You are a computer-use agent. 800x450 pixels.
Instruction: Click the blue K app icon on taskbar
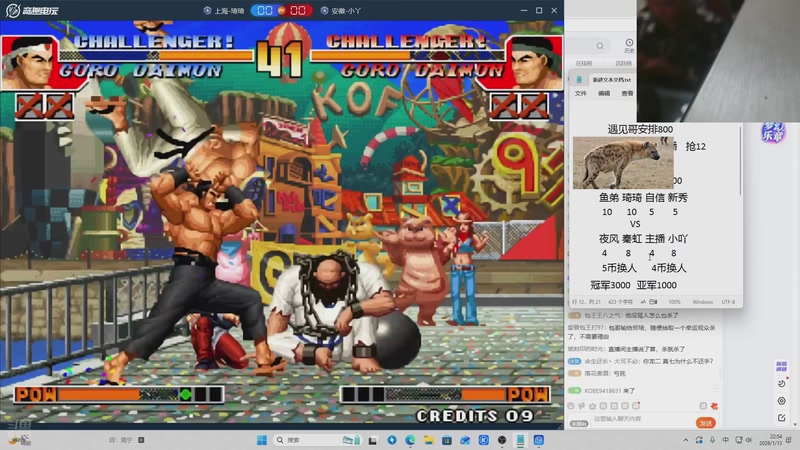[484, 440]
